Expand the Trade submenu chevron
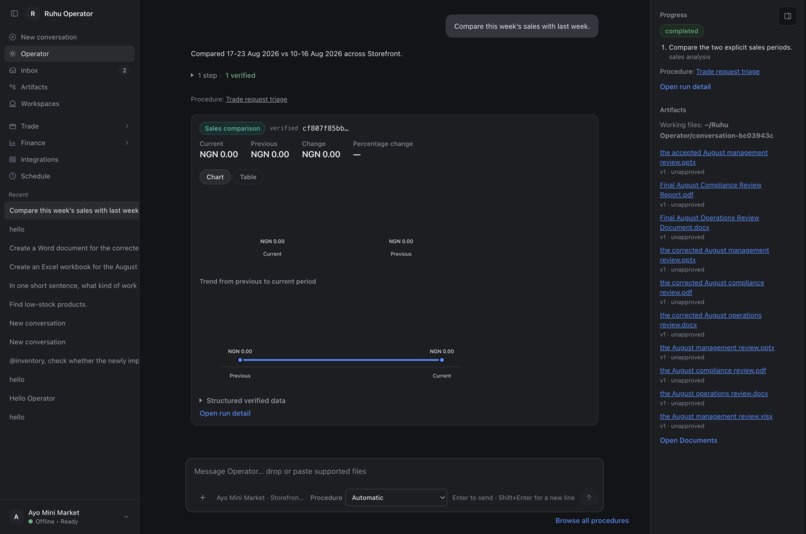Image resolution: width=806 pixels, height=534 pixels. tap(126, 126)
